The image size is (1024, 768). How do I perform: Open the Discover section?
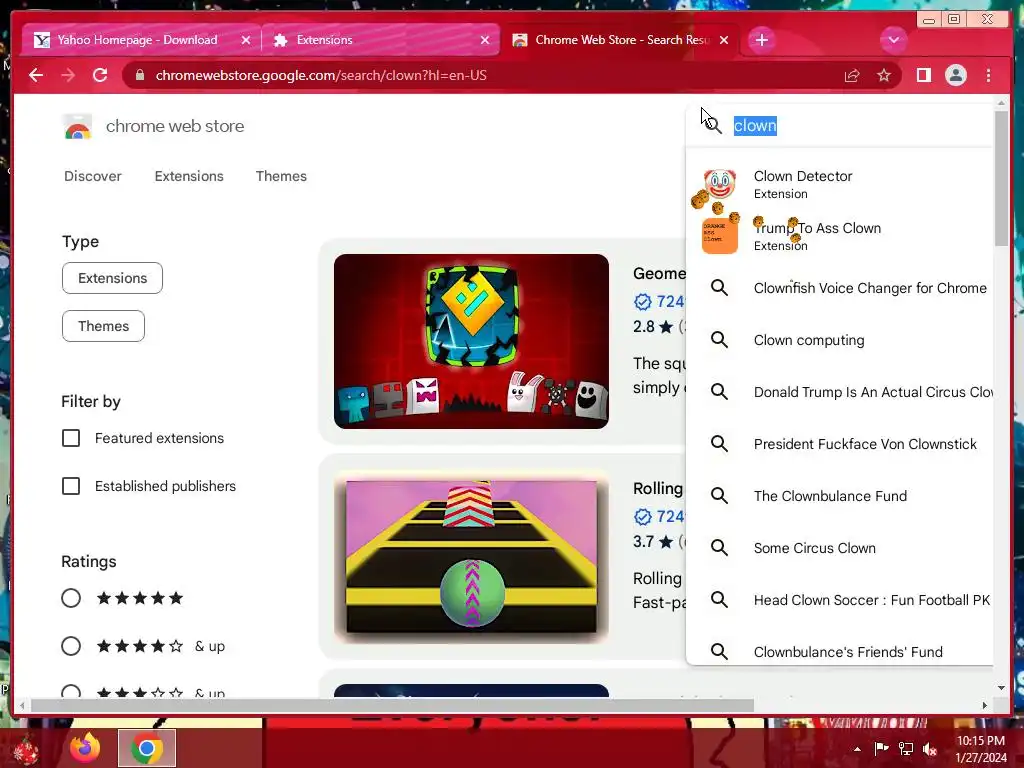click(x=93, y=176)
